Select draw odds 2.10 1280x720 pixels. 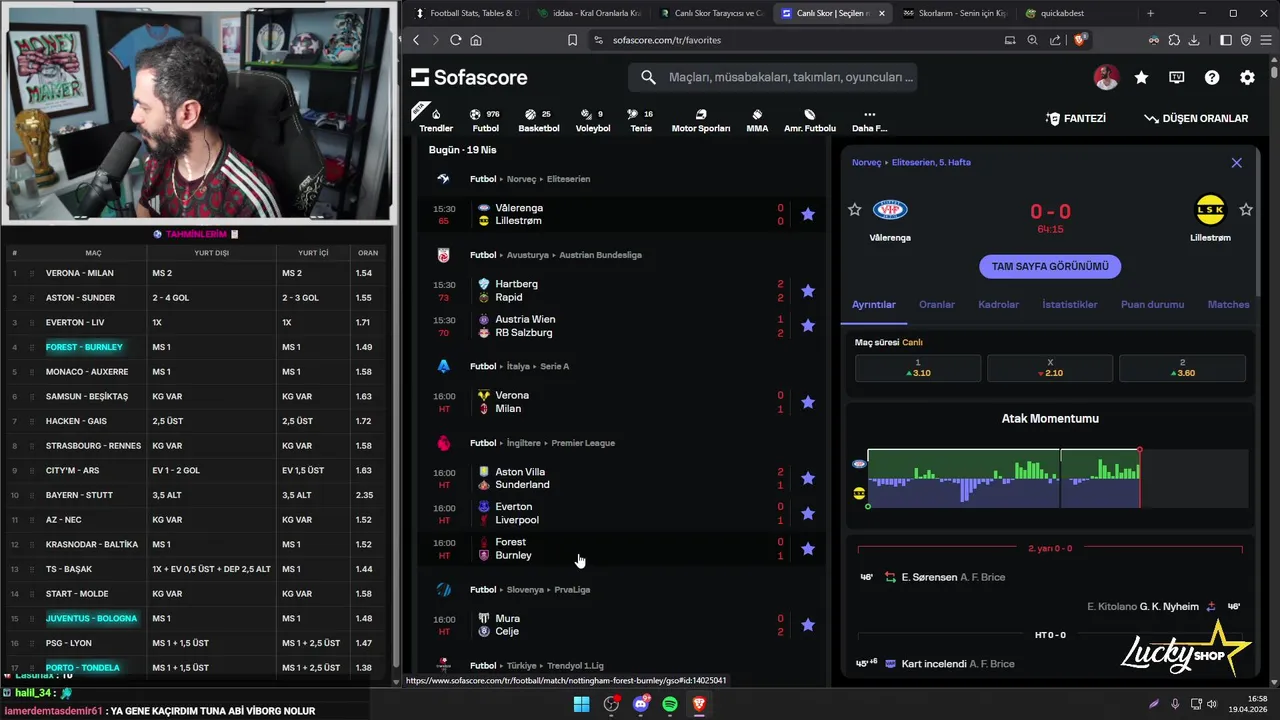click(1050, 368)
